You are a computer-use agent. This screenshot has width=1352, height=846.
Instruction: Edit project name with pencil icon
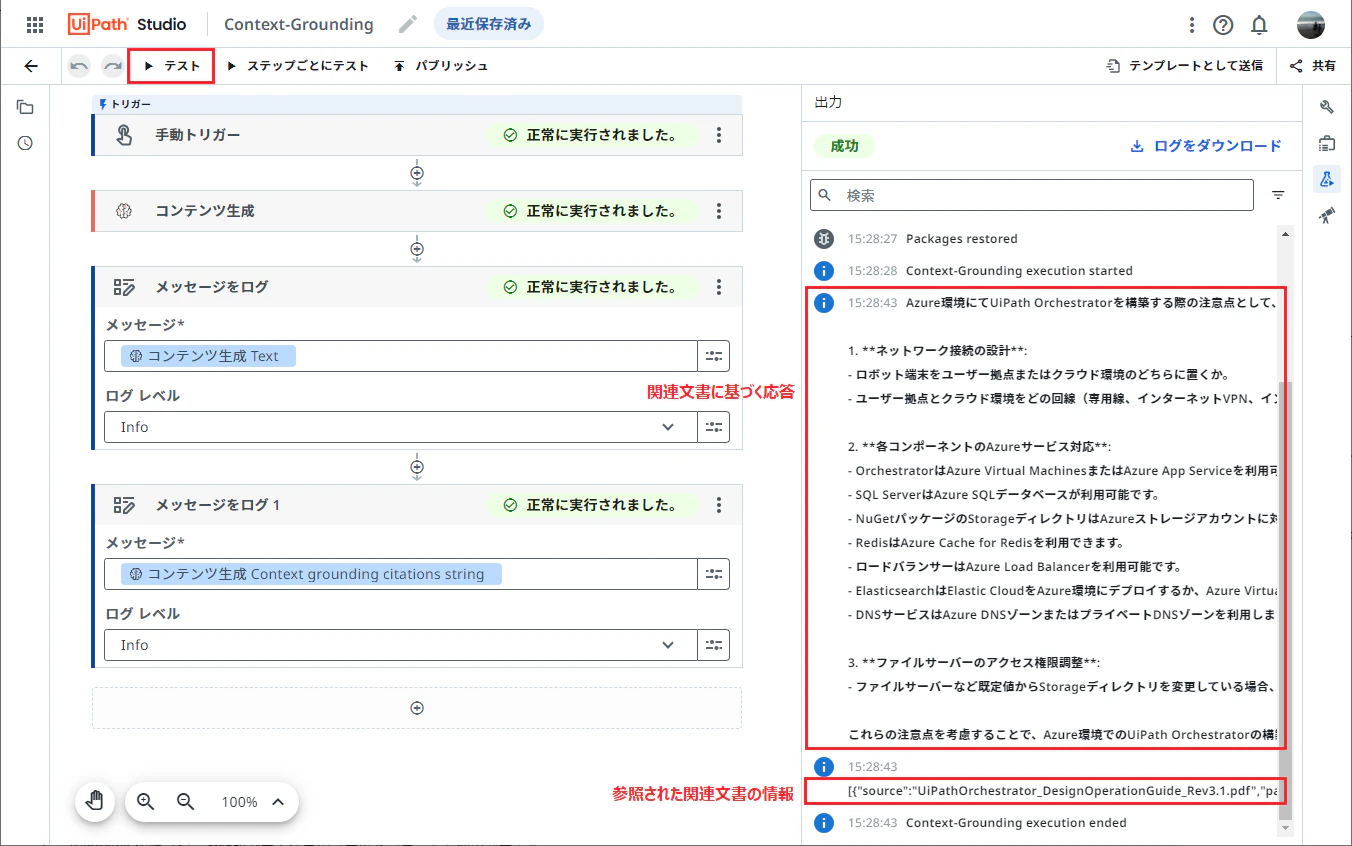tap(407, 24)
